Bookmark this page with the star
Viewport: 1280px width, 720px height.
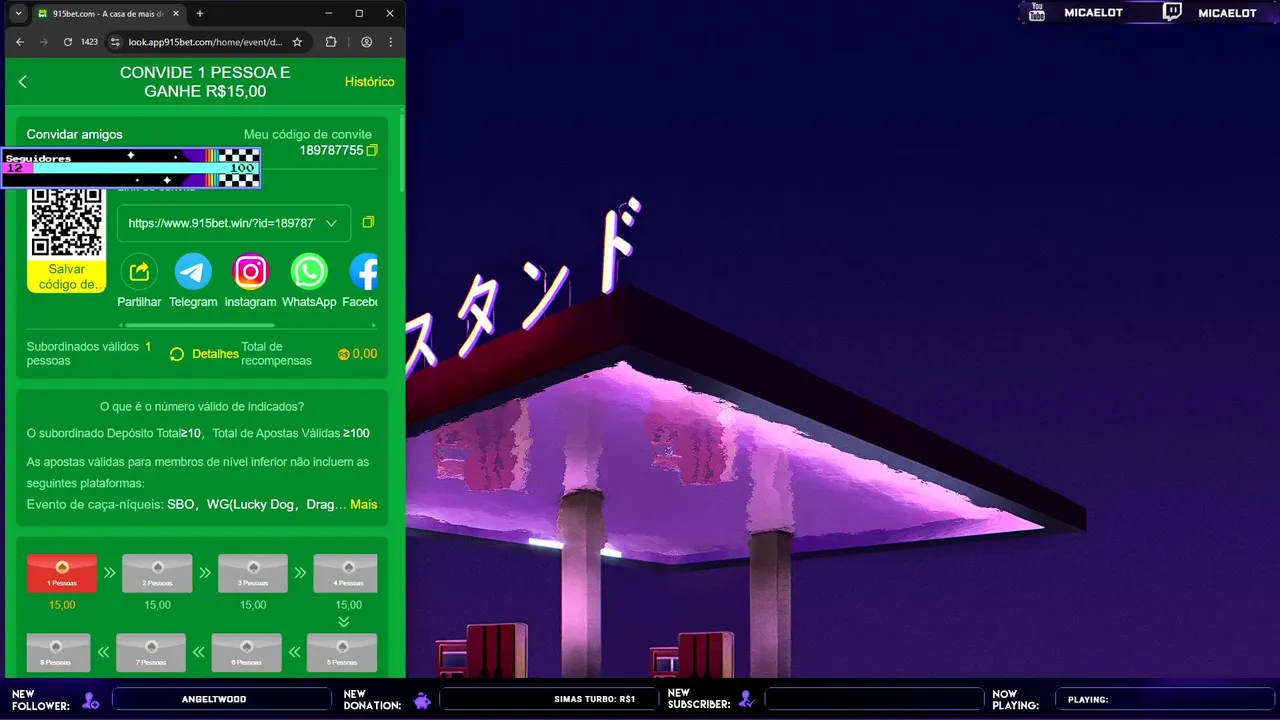(297, 42)
